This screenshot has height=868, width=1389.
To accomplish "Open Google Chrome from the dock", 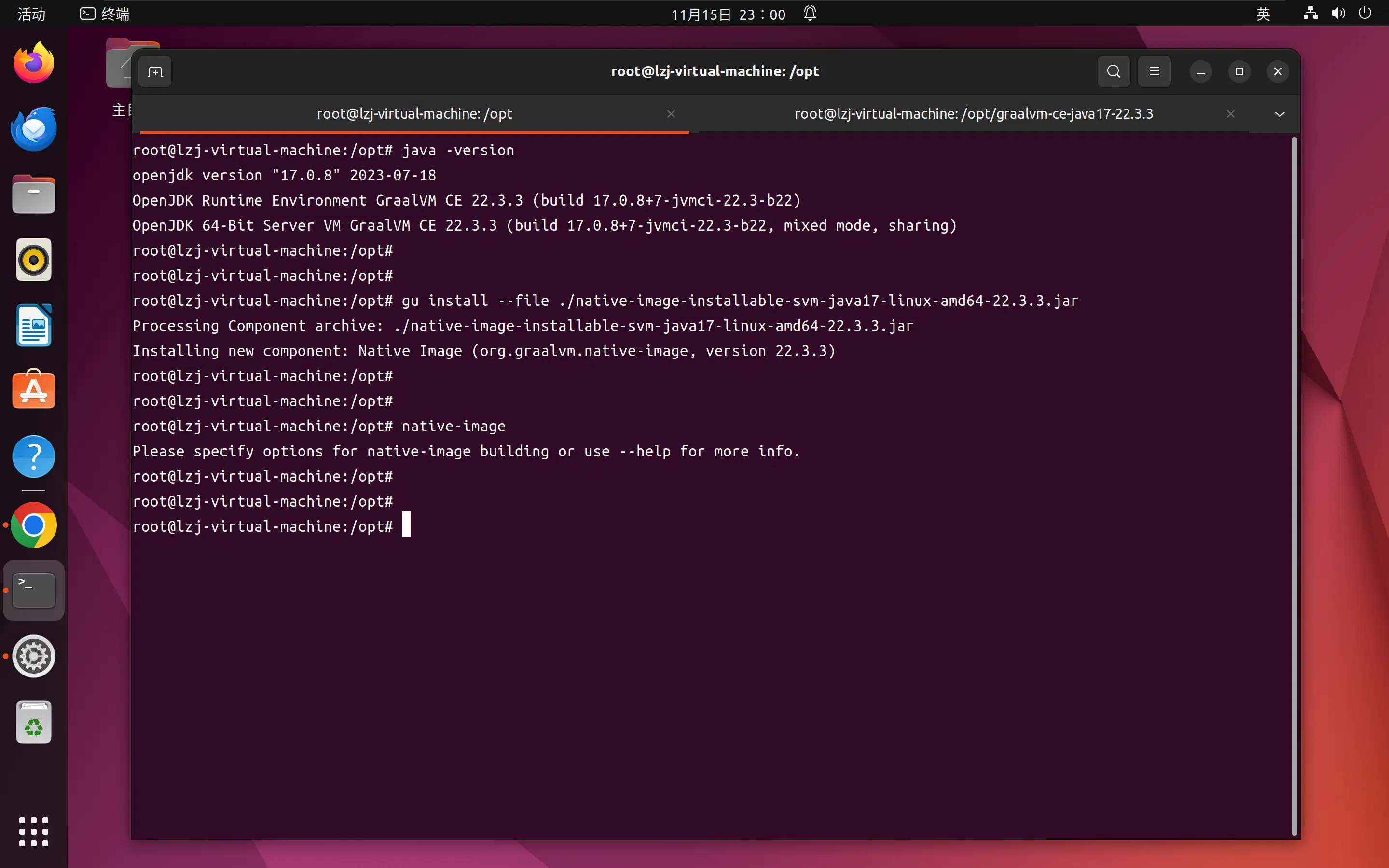I will coord(34,524).
